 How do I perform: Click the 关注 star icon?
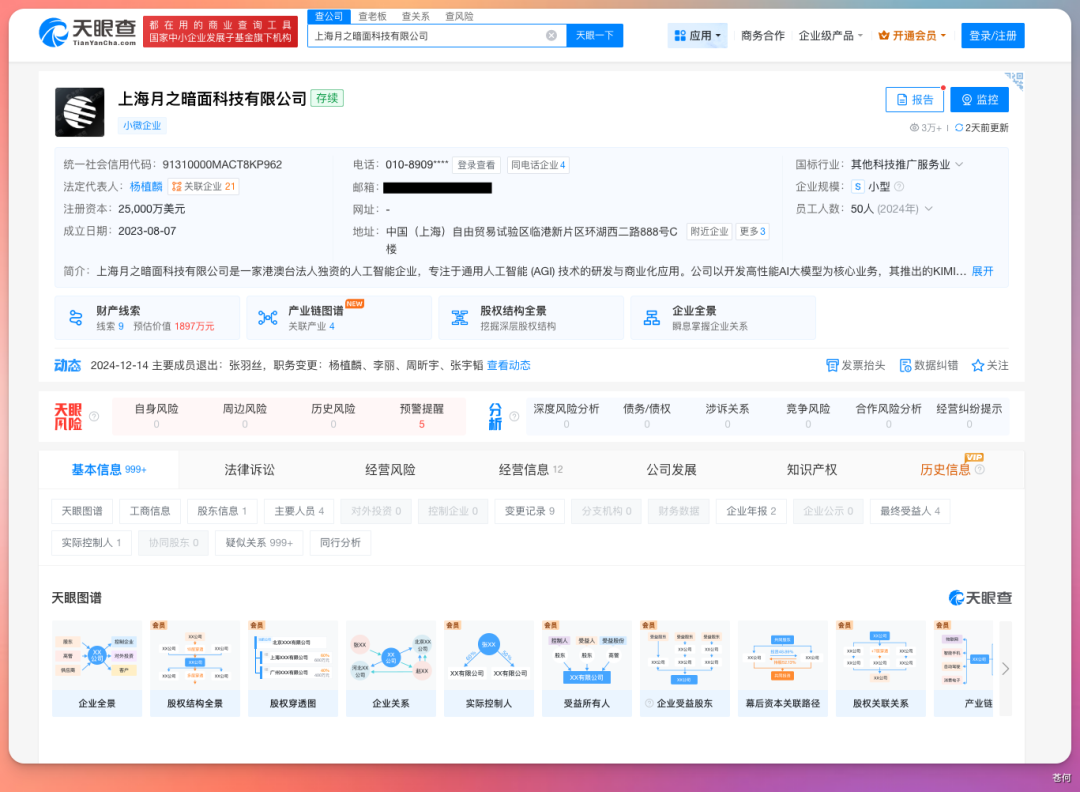tap(977, 366)
